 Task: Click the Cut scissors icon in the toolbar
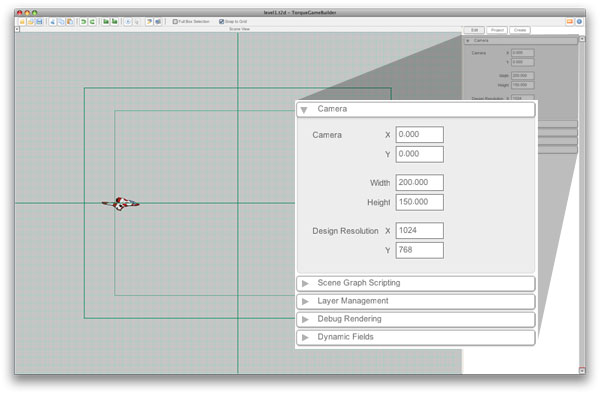[52, 22]
